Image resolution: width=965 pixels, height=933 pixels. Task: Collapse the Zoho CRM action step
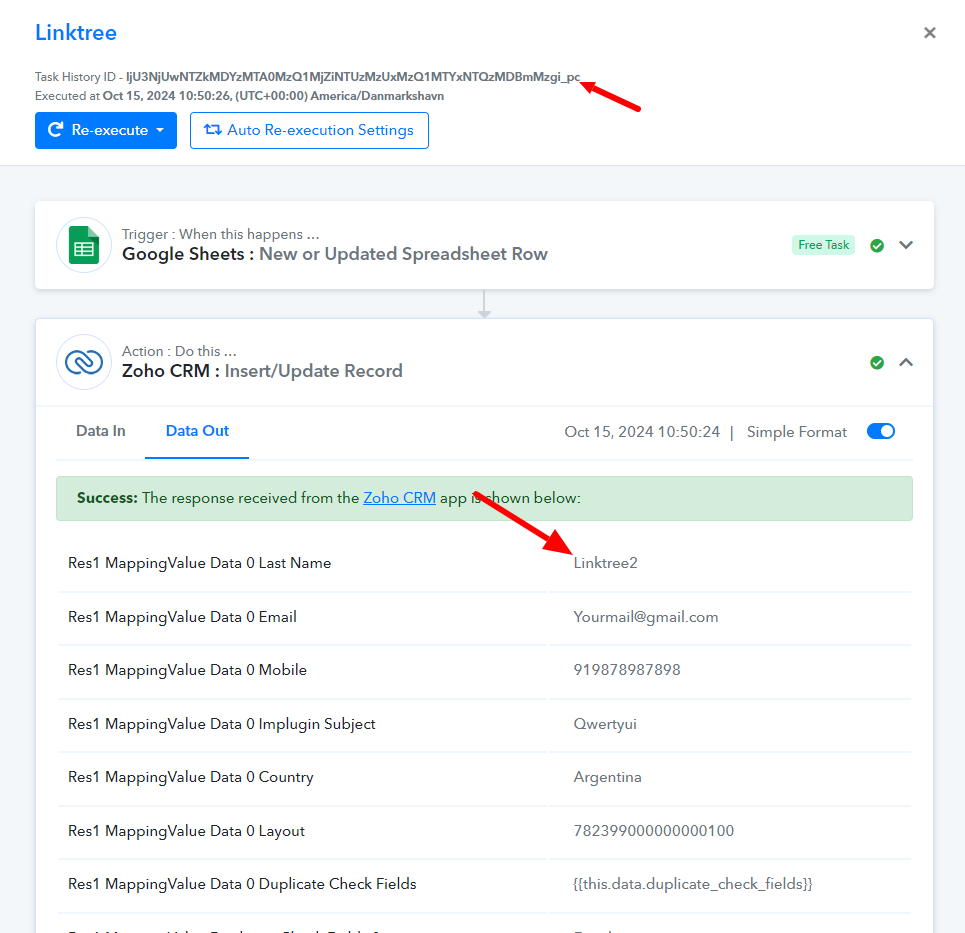click(x=906, y=362)
